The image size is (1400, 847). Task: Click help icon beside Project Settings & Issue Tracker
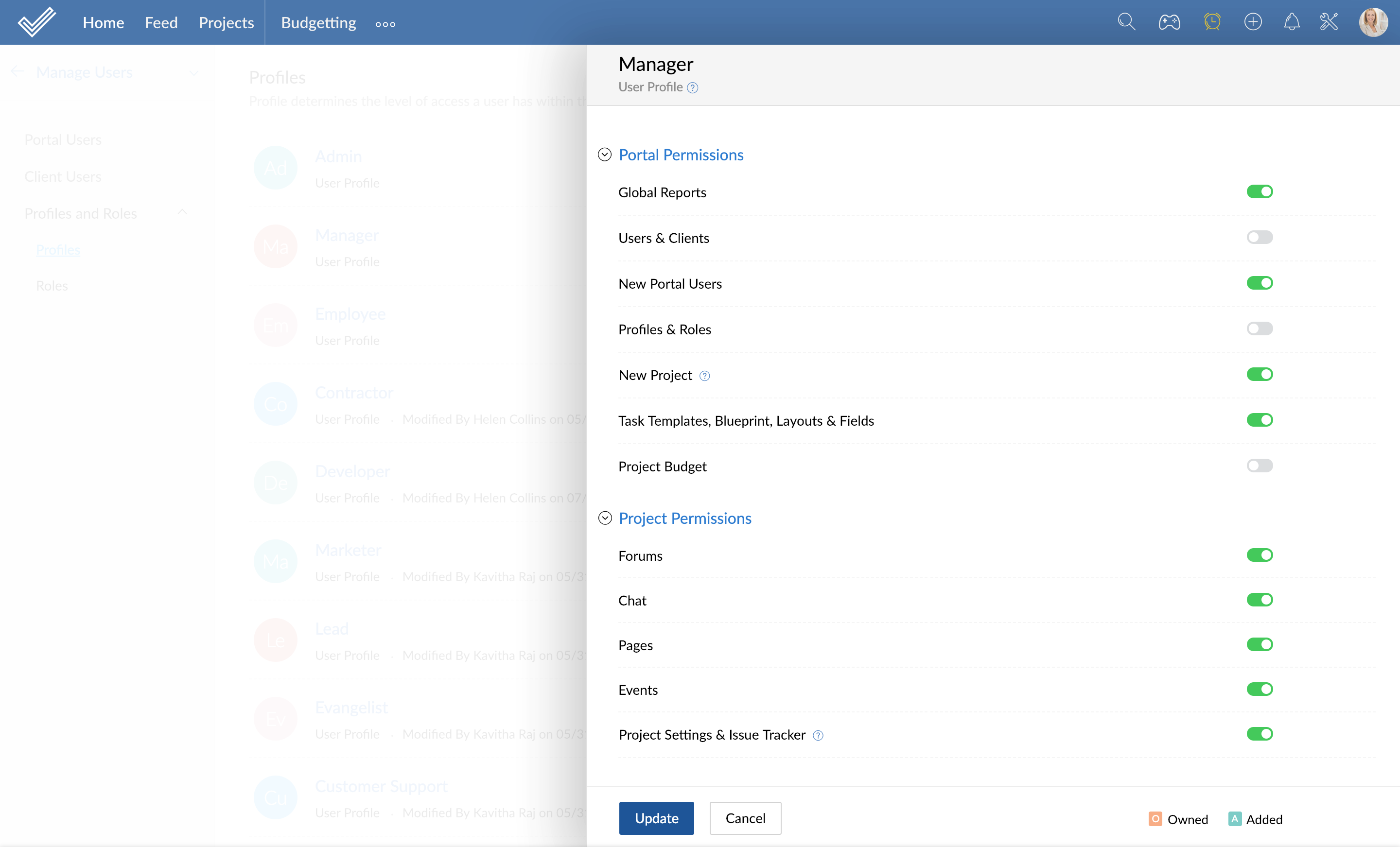click(x=818, y=736)
